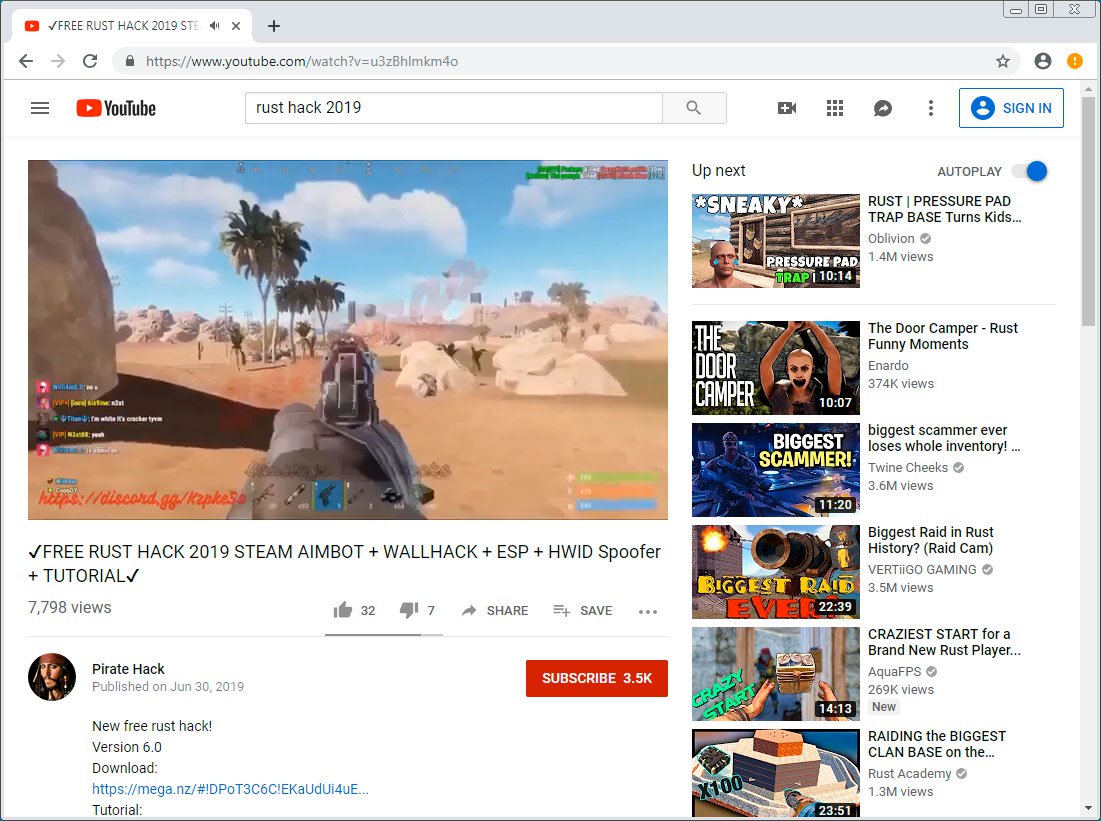This screenshot has height=821, width=1101.
Task: Click the Enardo channel name
Action: pos(888,365)
